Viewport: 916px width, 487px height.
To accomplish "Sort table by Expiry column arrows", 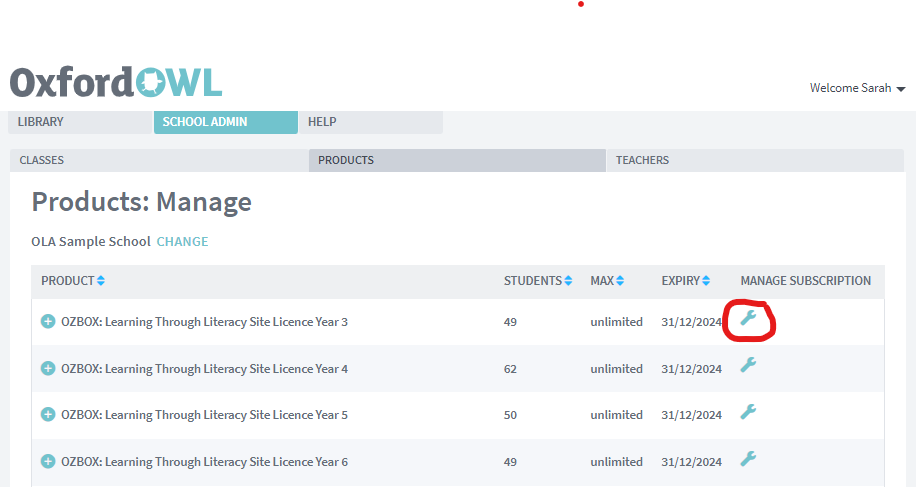I will click(x=706, y=281).
